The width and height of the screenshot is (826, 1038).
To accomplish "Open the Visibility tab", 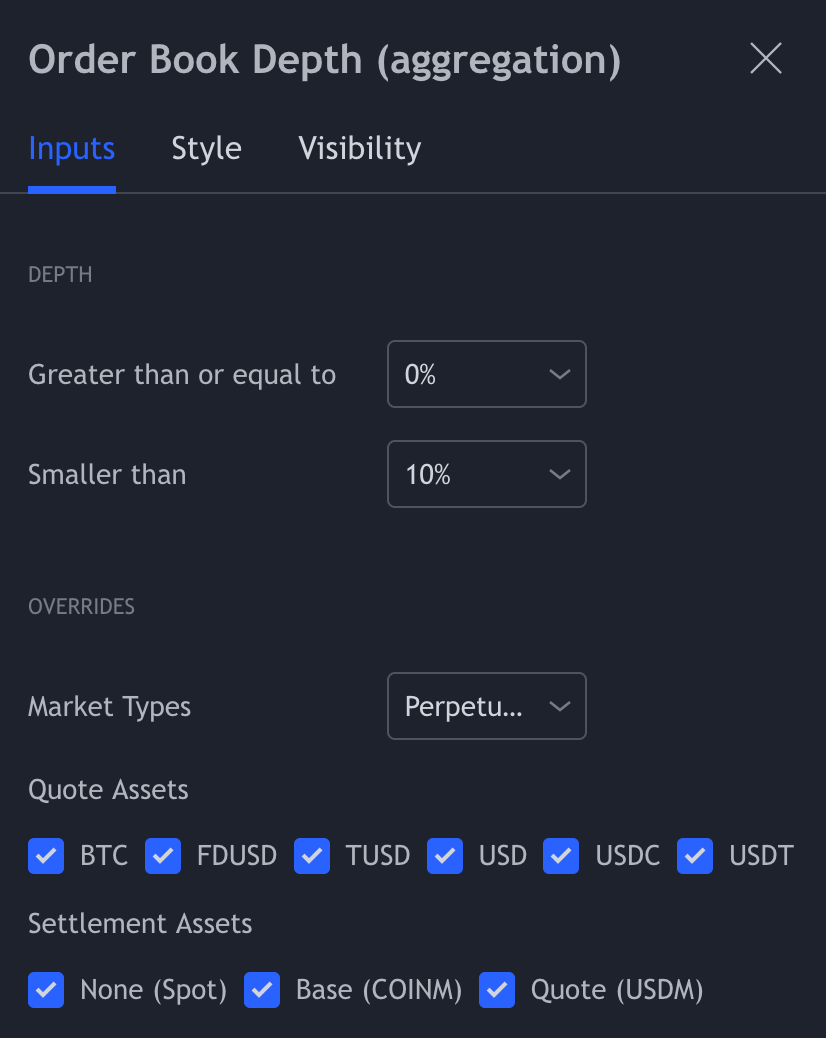I will (x=360, y=149).
